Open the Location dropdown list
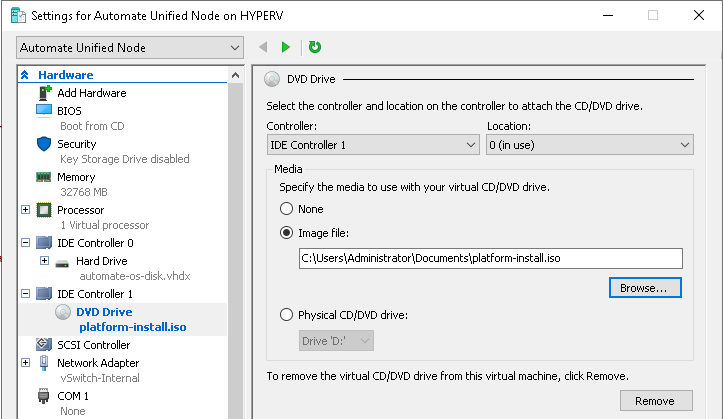The width and height of the screenshot is (723, 419). [x=589, y=145]
